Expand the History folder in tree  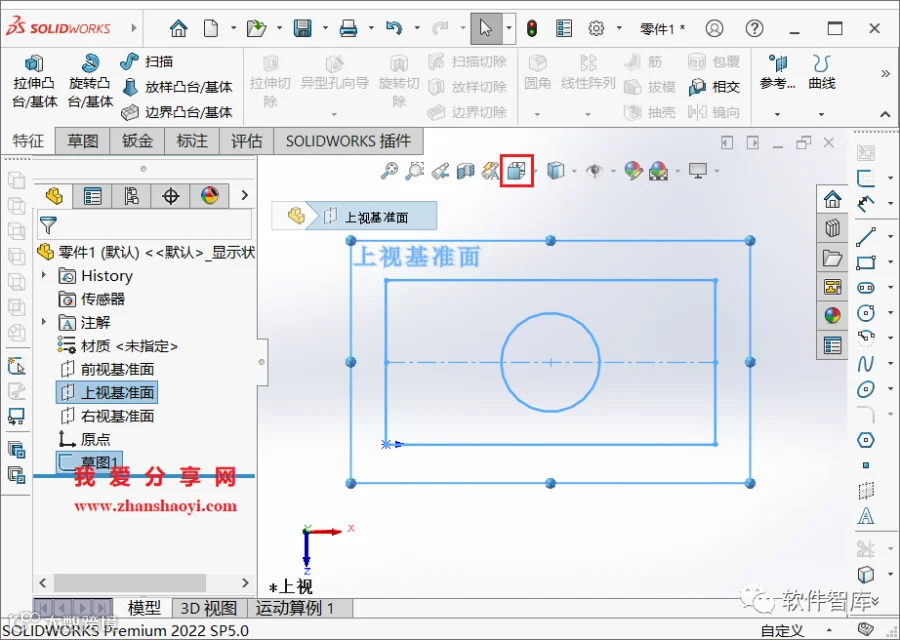tap(44, 275)
